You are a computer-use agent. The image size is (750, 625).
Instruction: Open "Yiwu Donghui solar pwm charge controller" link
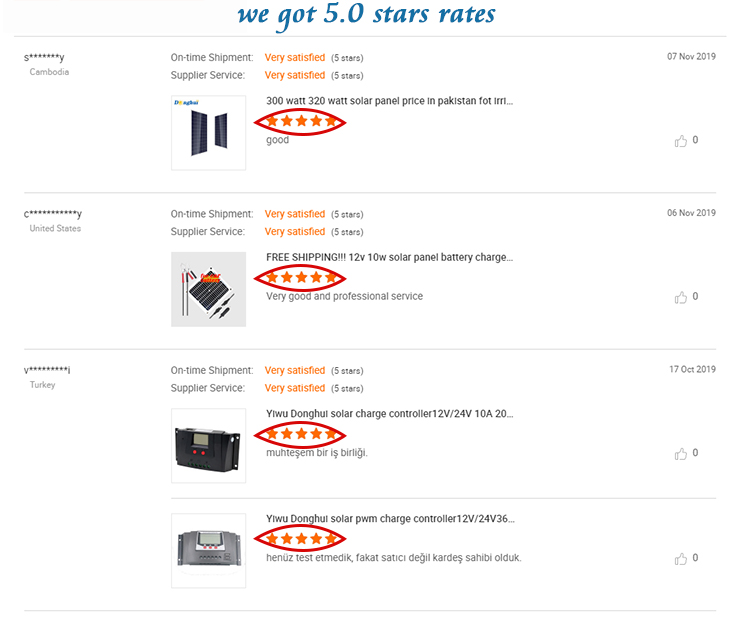(x=390, y=518)
